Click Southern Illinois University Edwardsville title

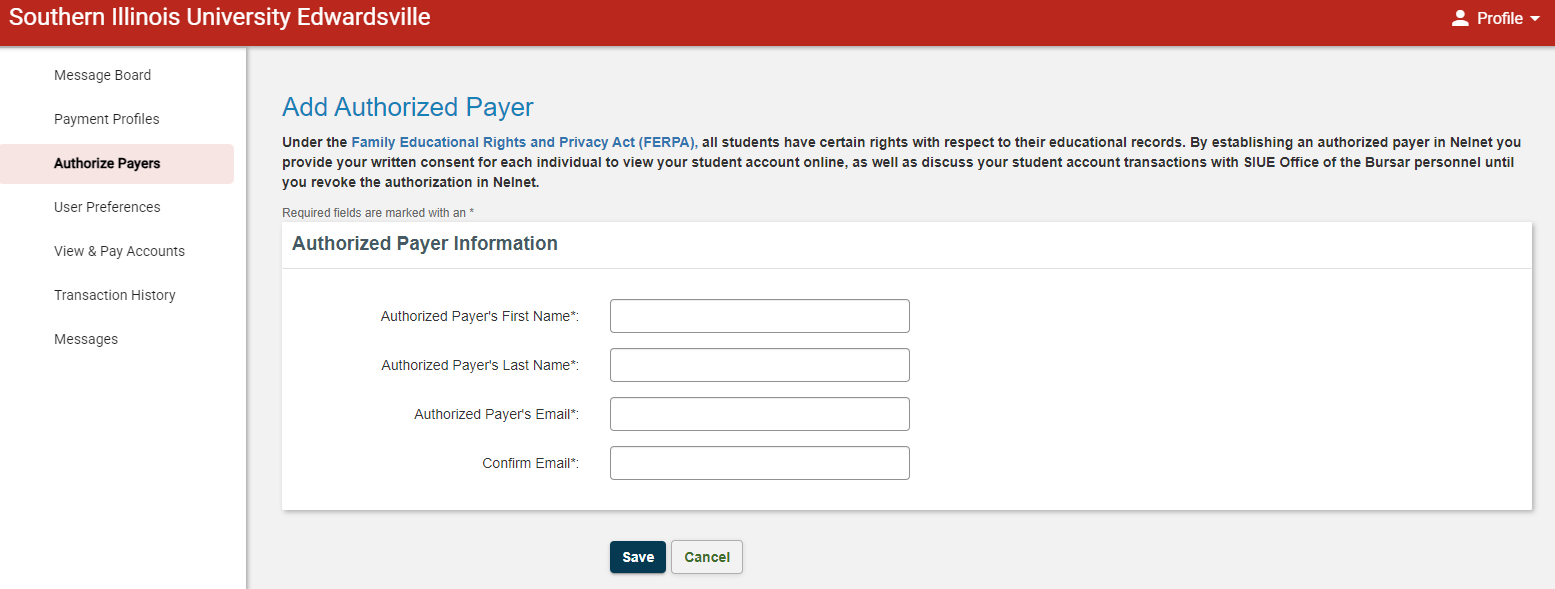click(x=220, y=18)
